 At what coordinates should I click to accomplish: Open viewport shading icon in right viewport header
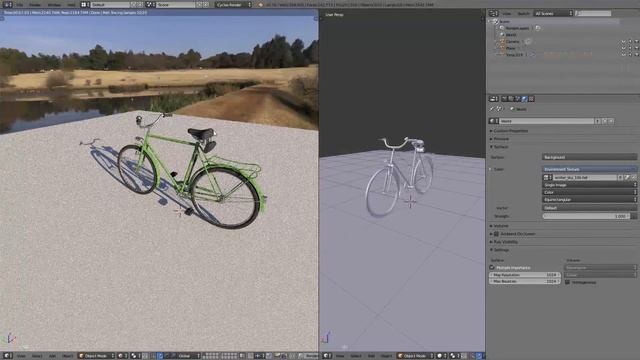pyautogui.click(x=441, y=356)
